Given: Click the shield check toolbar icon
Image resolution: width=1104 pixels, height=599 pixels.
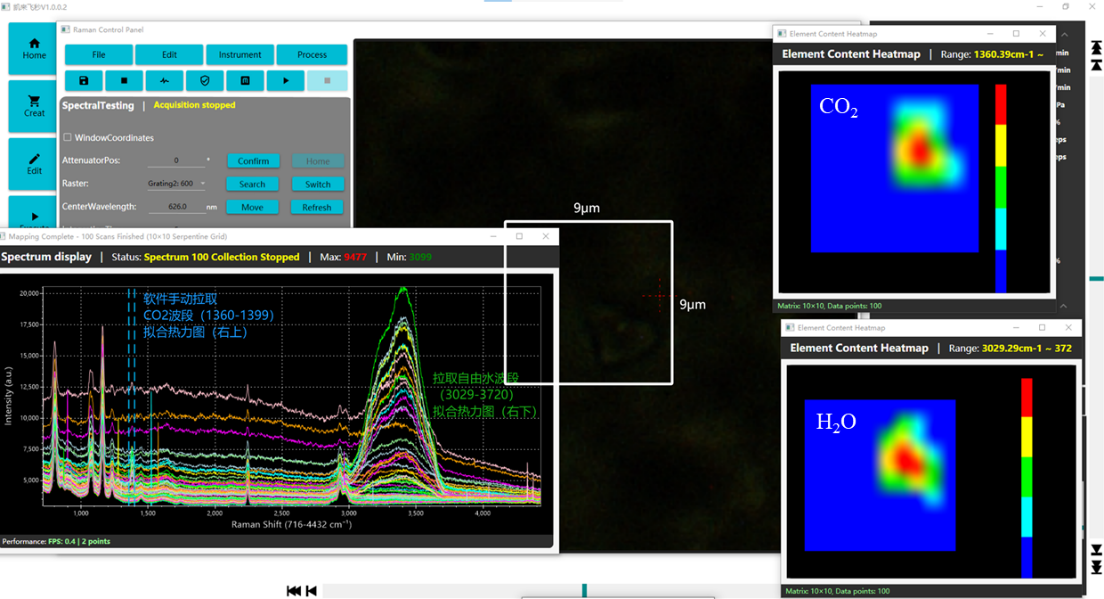Looking at the screenshot, I should [x=205, y=81].
